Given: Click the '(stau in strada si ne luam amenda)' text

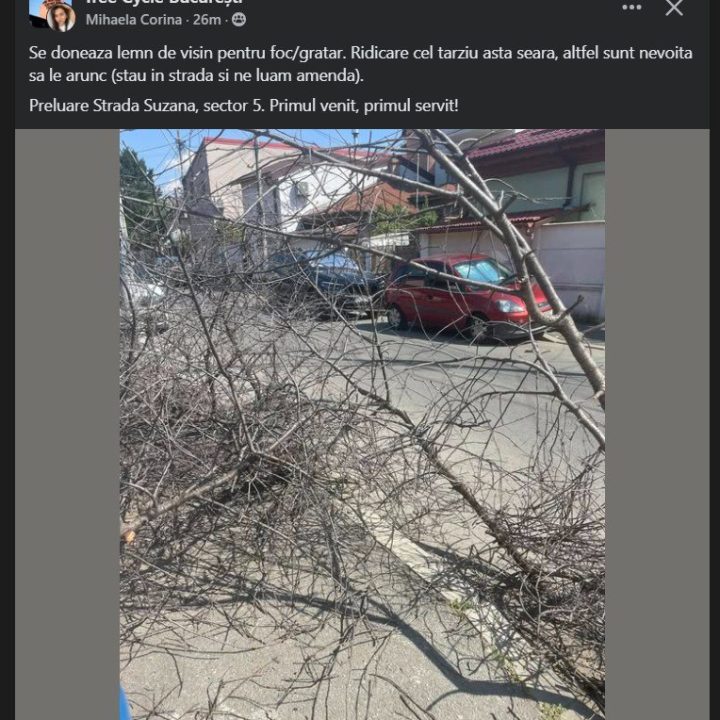Looking at the screenshot, I should 237,75.
